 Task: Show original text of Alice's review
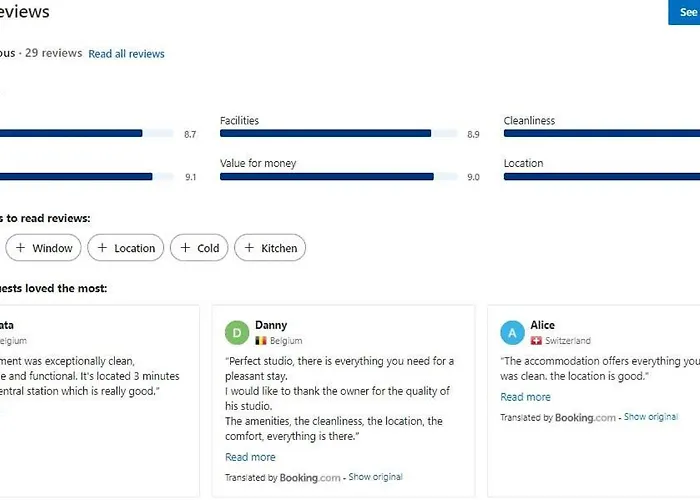pyautogui.click(x=650, y=417)
